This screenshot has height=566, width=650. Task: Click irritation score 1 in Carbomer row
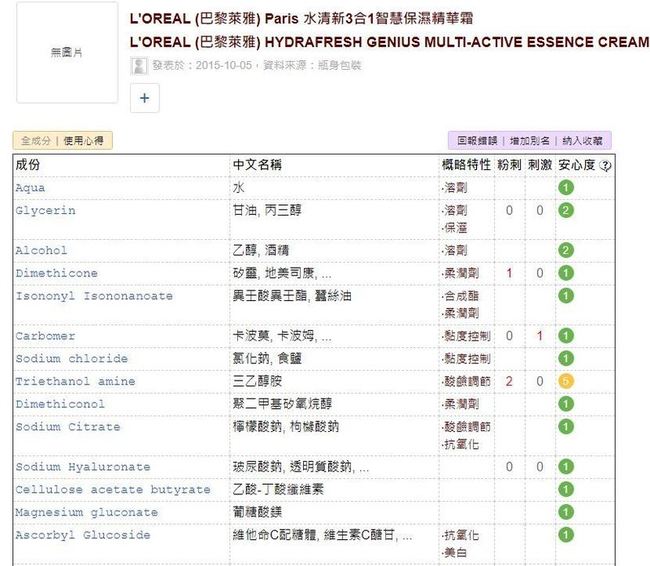540,335
